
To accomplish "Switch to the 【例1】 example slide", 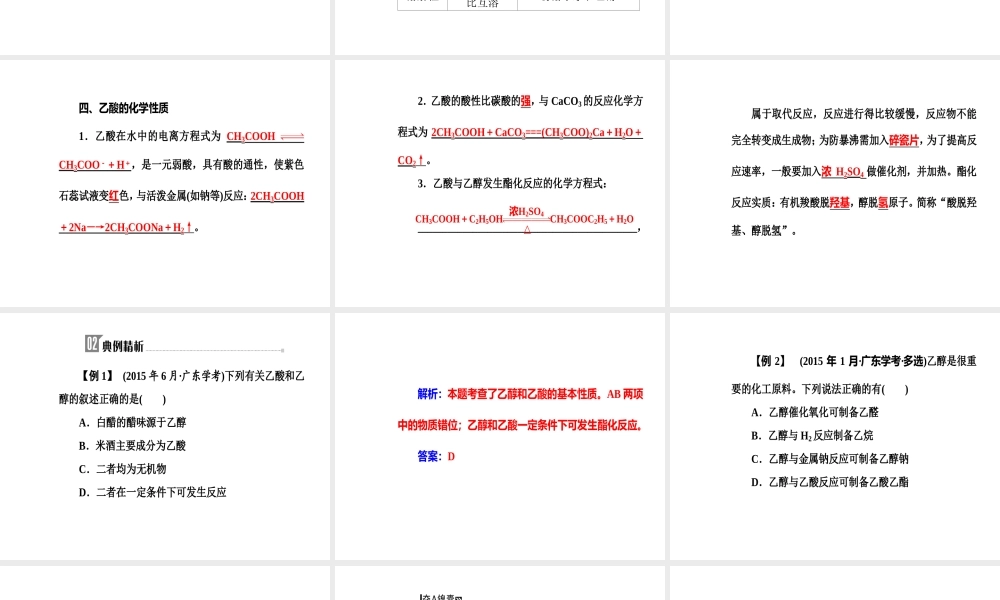I will [x=166, y=435].
